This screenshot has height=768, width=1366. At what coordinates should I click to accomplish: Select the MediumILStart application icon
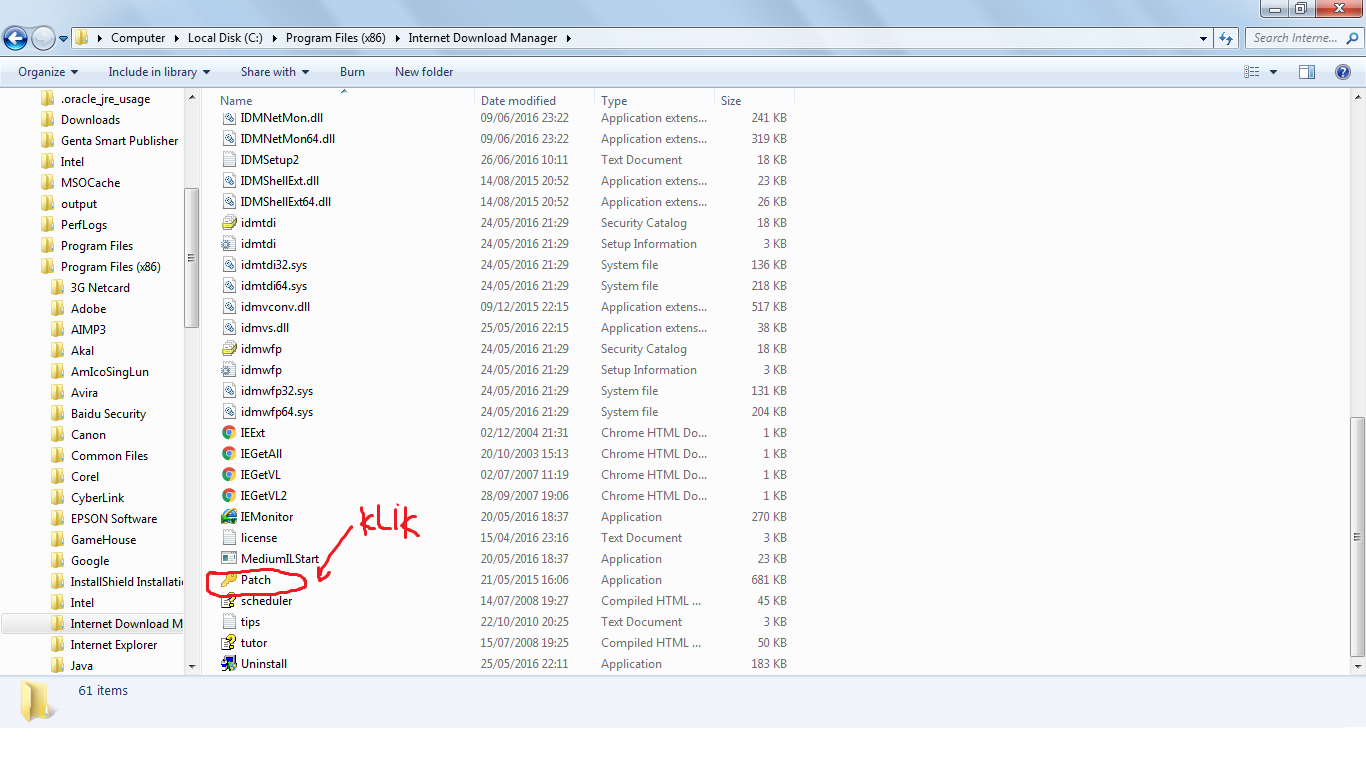(x=229, y=559)
